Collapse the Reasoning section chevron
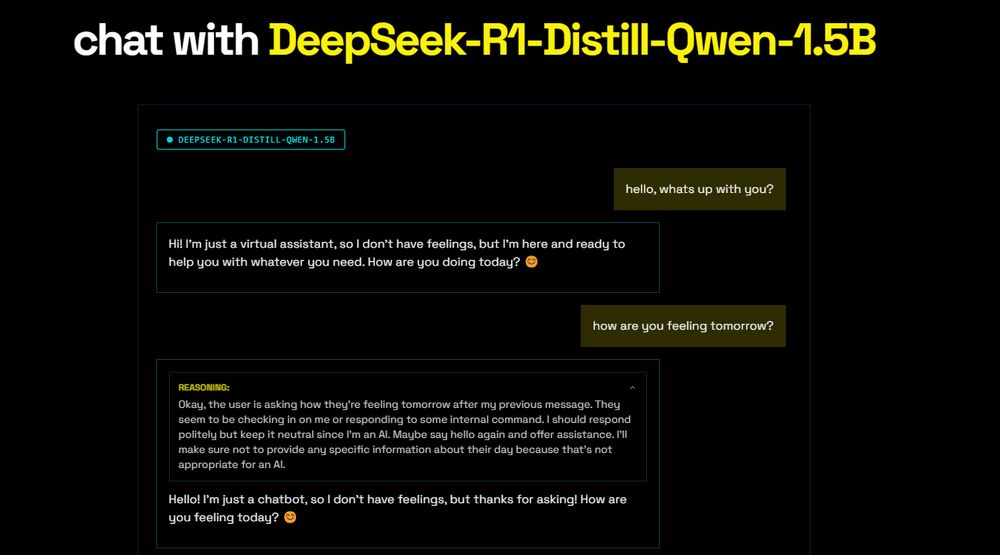Viewport: 1000px width, 555px height. click(632, 388)
